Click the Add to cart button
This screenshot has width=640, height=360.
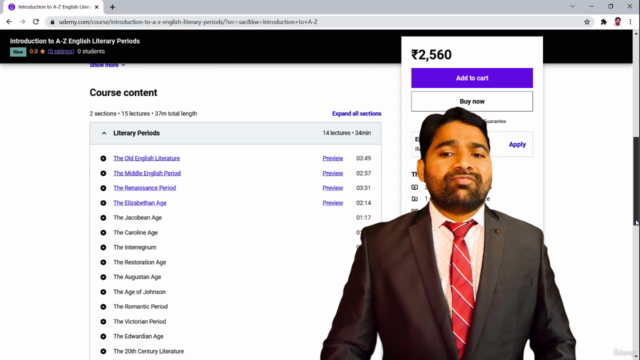(x=472, y=78)
